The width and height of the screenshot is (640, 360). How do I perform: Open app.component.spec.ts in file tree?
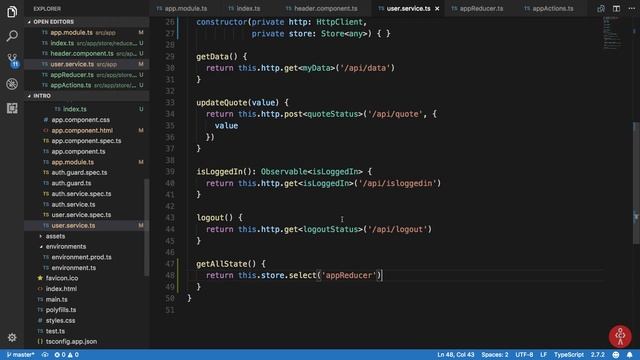(86, 141)
